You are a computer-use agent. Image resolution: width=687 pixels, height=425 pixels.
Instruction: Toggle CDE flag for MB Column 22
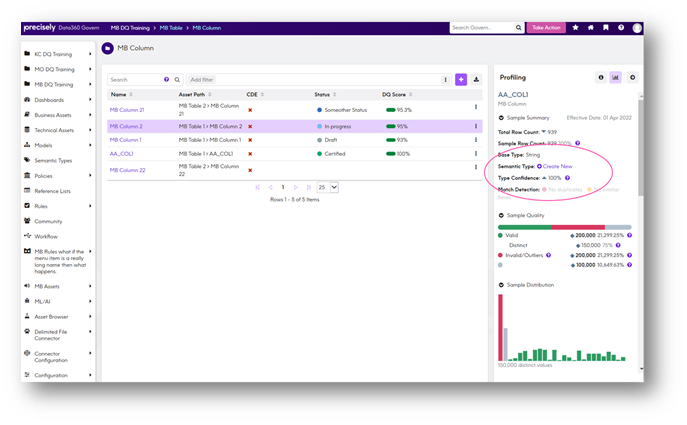pyautogui.click(x=250, y=170)
